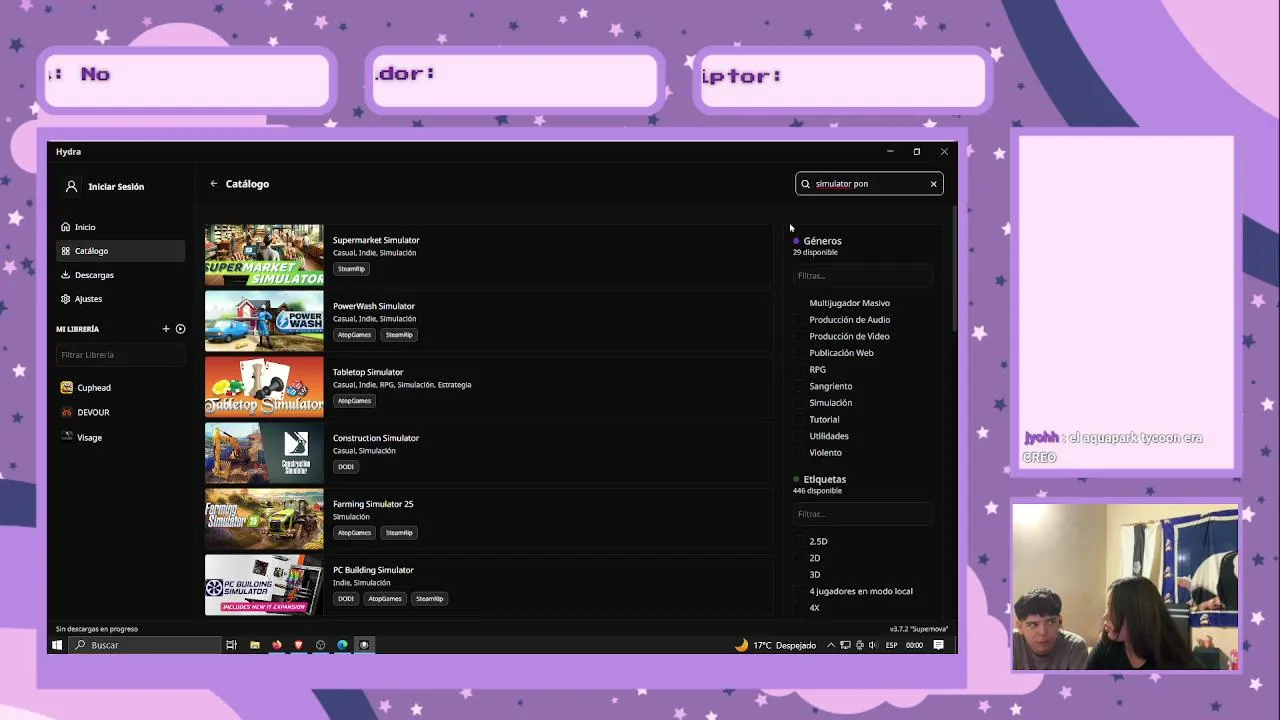Click the filter panel scrollbar
The image size is (1280, 720).
954,270
